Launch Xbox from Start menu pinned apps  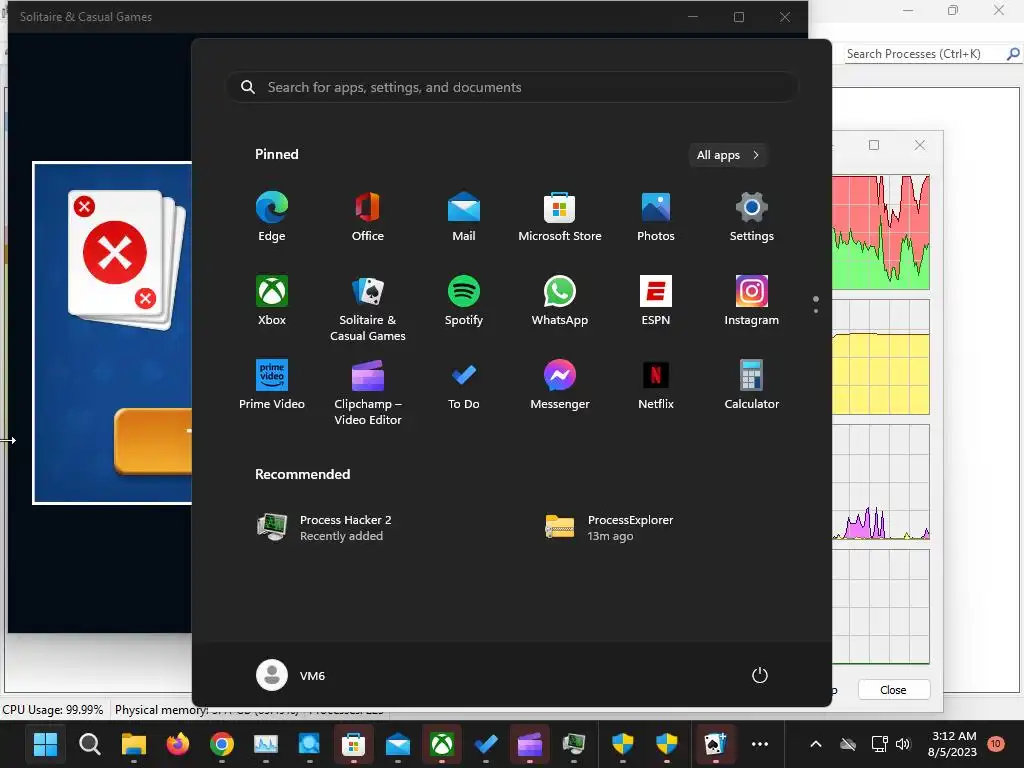pyautogui.click(x=272, y=301)
